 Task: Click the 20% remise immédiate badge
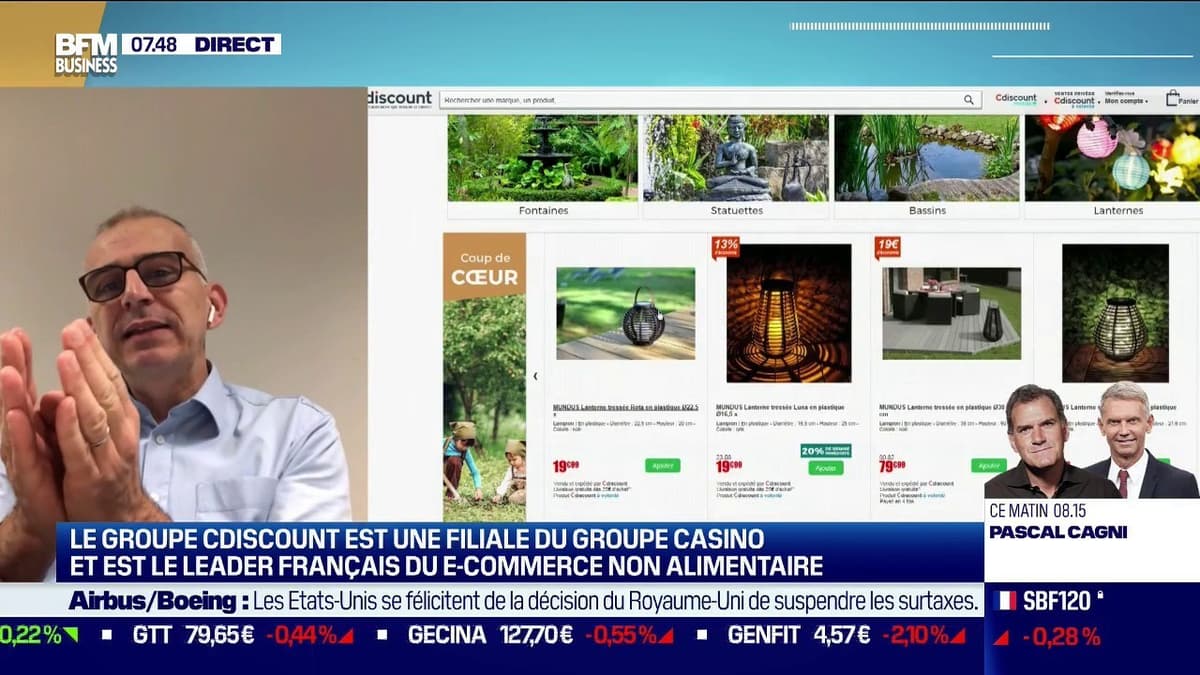pos(826,451)
